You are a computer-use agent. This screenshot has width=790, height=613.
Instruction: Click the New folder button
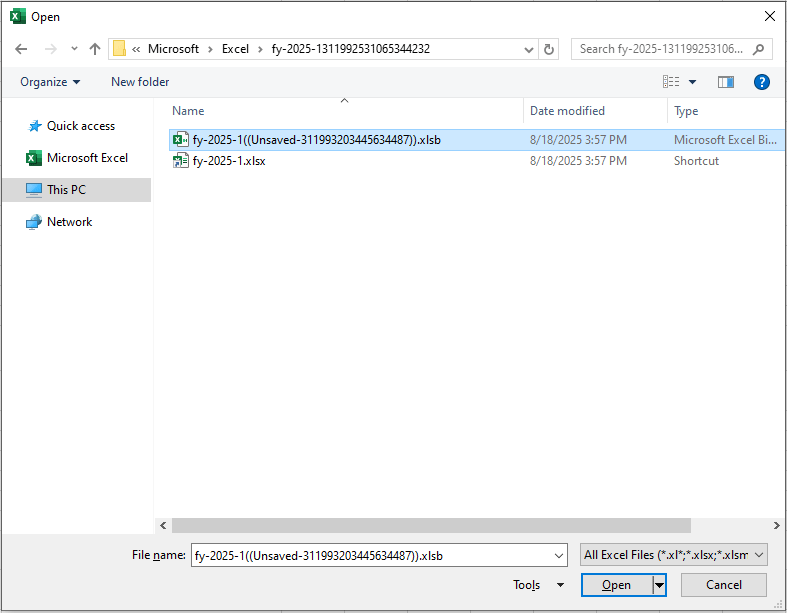pyautogui.click(x=140, y=82)
